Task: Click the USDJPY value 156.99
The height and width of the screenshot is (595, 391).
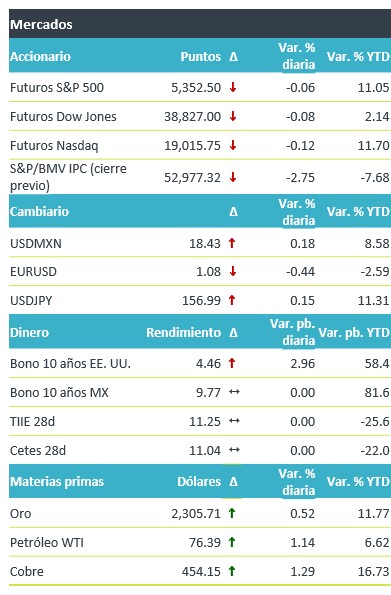Action: tap(201, 301)
